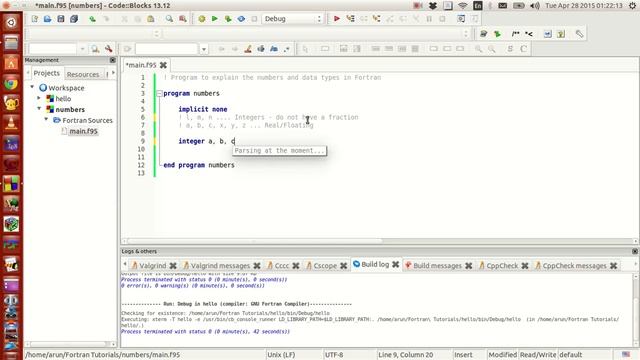Click the match case Aa icon

click(274, 49)
